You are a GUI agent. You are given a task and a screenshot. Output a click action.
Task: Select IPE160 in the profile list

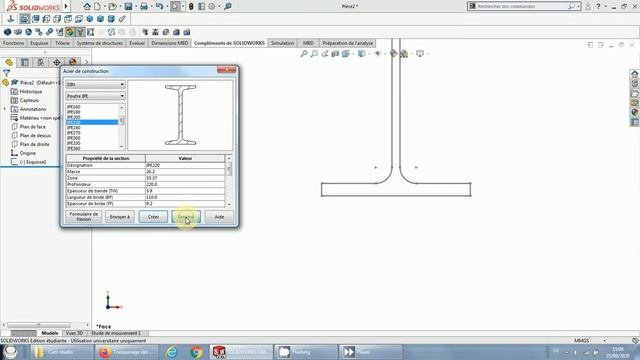pos(74,107)
